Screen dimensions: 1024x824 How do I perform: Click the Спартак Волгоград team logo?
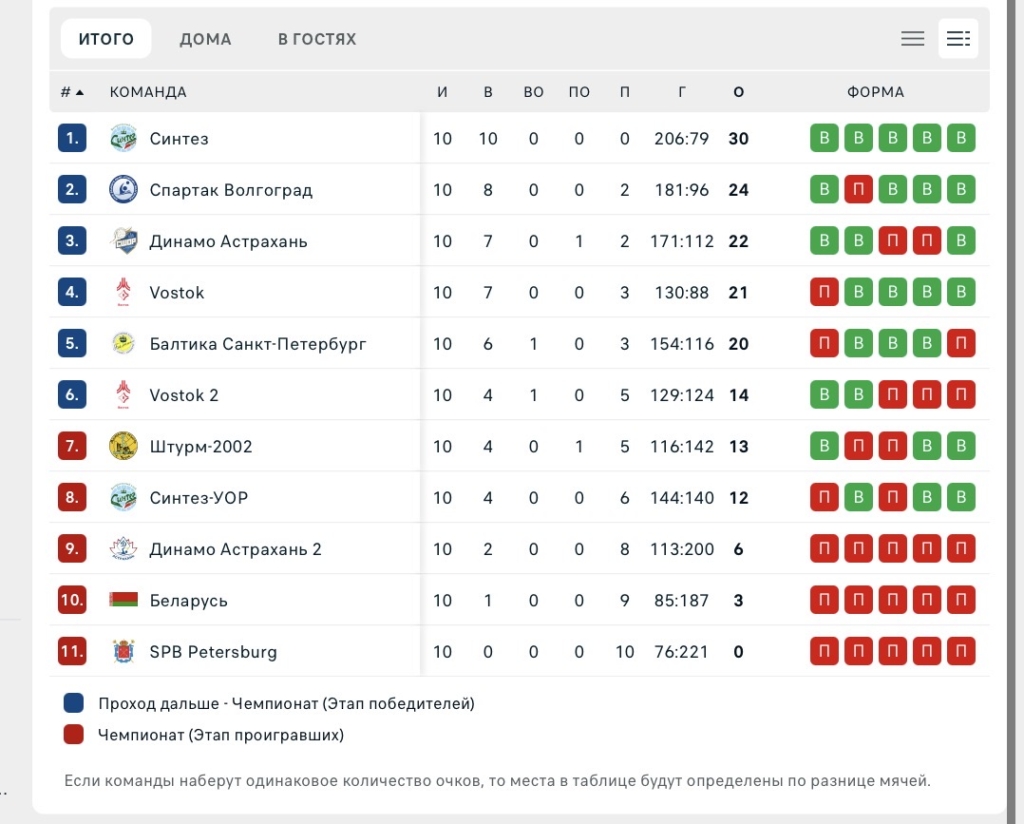123,190
